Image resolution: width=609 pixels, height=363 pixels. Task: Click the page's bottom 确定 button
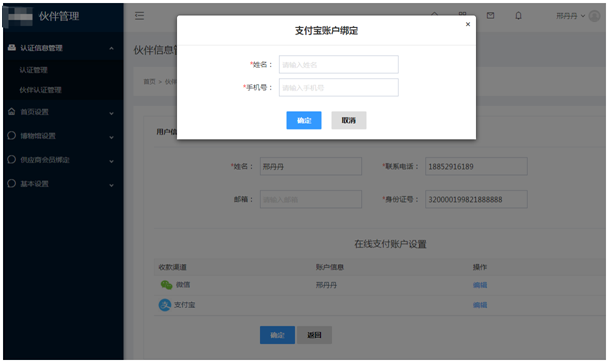(277, 335)
